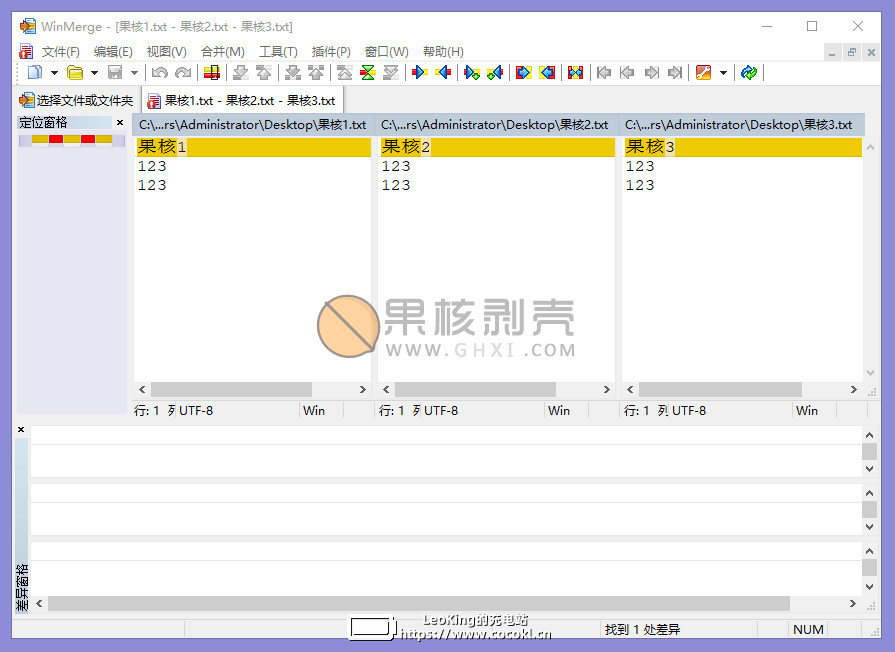This screenshot has height=652, width=895.
Task: Expand the Options wrench dropdown arrow
Action: (x=723, y=73)
